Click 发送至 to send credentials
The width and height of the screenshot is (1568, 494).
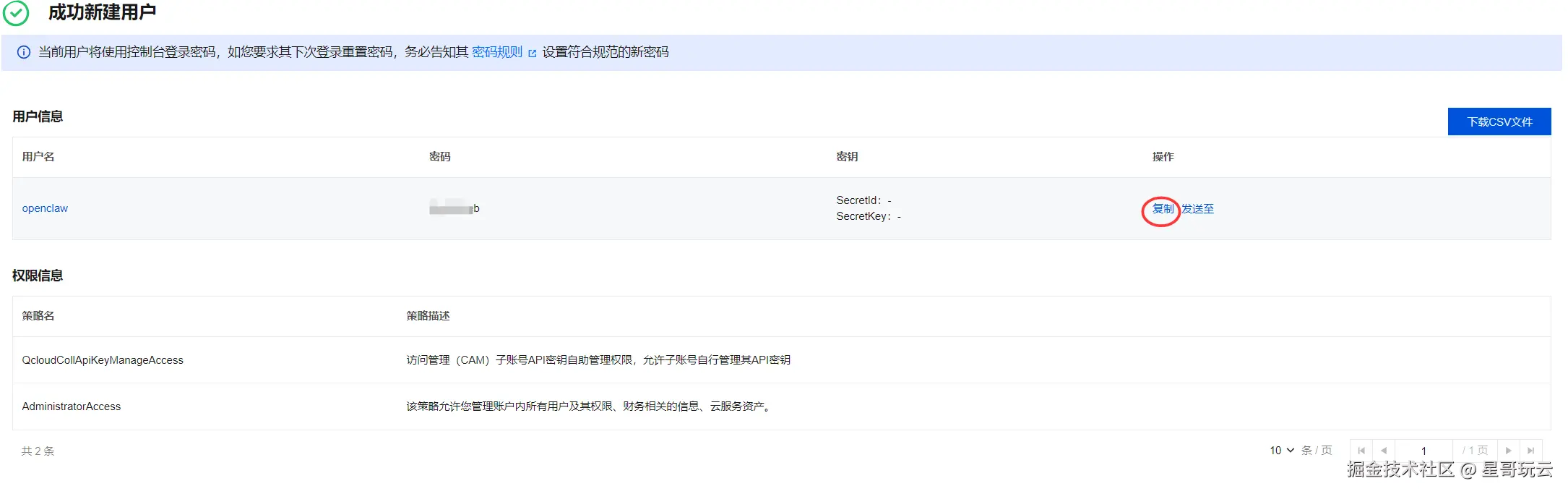click(1198, 208)
